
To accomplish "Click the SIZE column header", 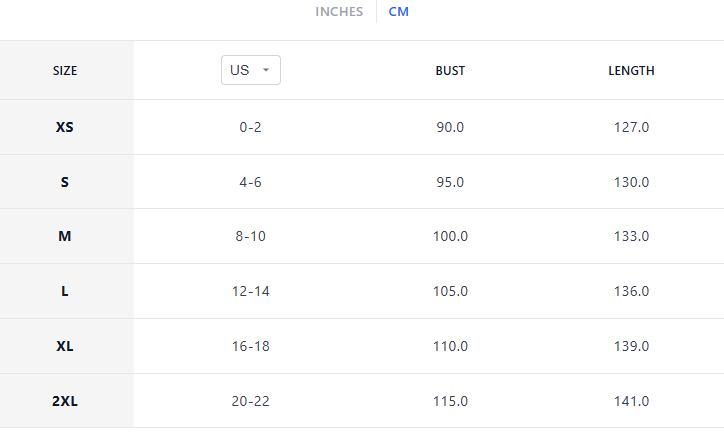I will [65, 71].
